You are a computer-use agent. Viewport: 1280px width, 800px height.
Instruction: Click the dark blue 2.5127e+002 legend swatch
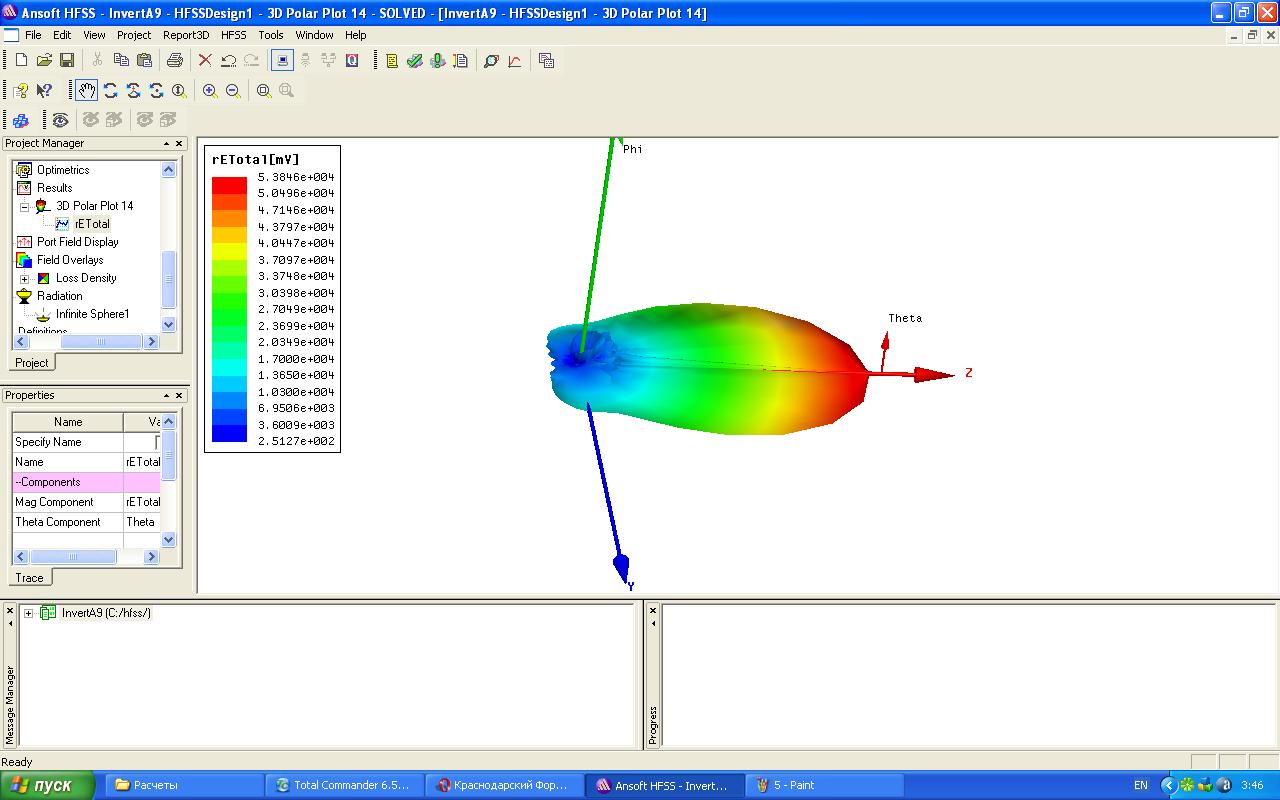click(x=229, y=433)
